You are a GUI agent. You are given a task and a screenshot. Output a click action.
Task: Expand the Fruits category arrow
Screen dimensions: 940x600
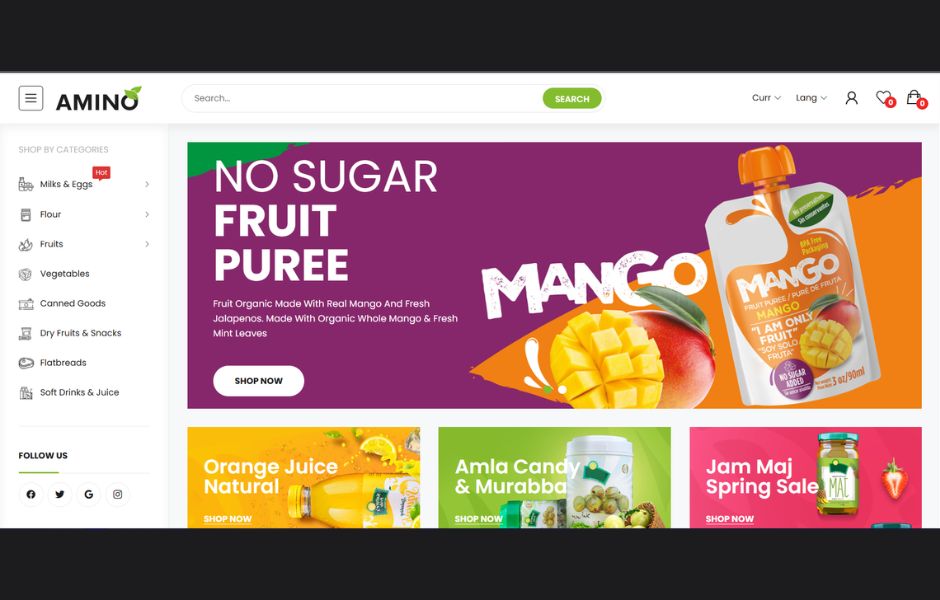pos(147,244)
